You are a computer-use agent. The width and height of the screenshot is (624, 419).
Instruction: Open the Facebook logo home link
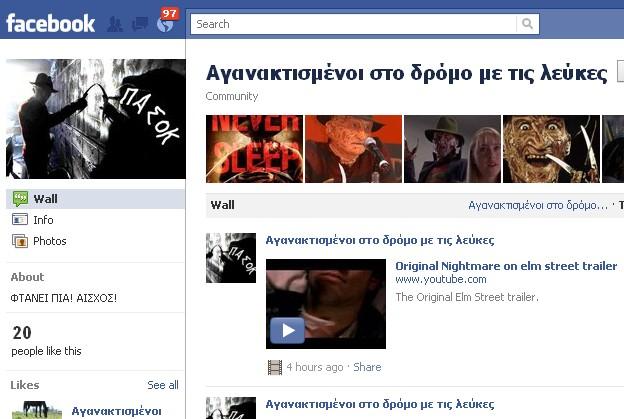coord(51,23)
